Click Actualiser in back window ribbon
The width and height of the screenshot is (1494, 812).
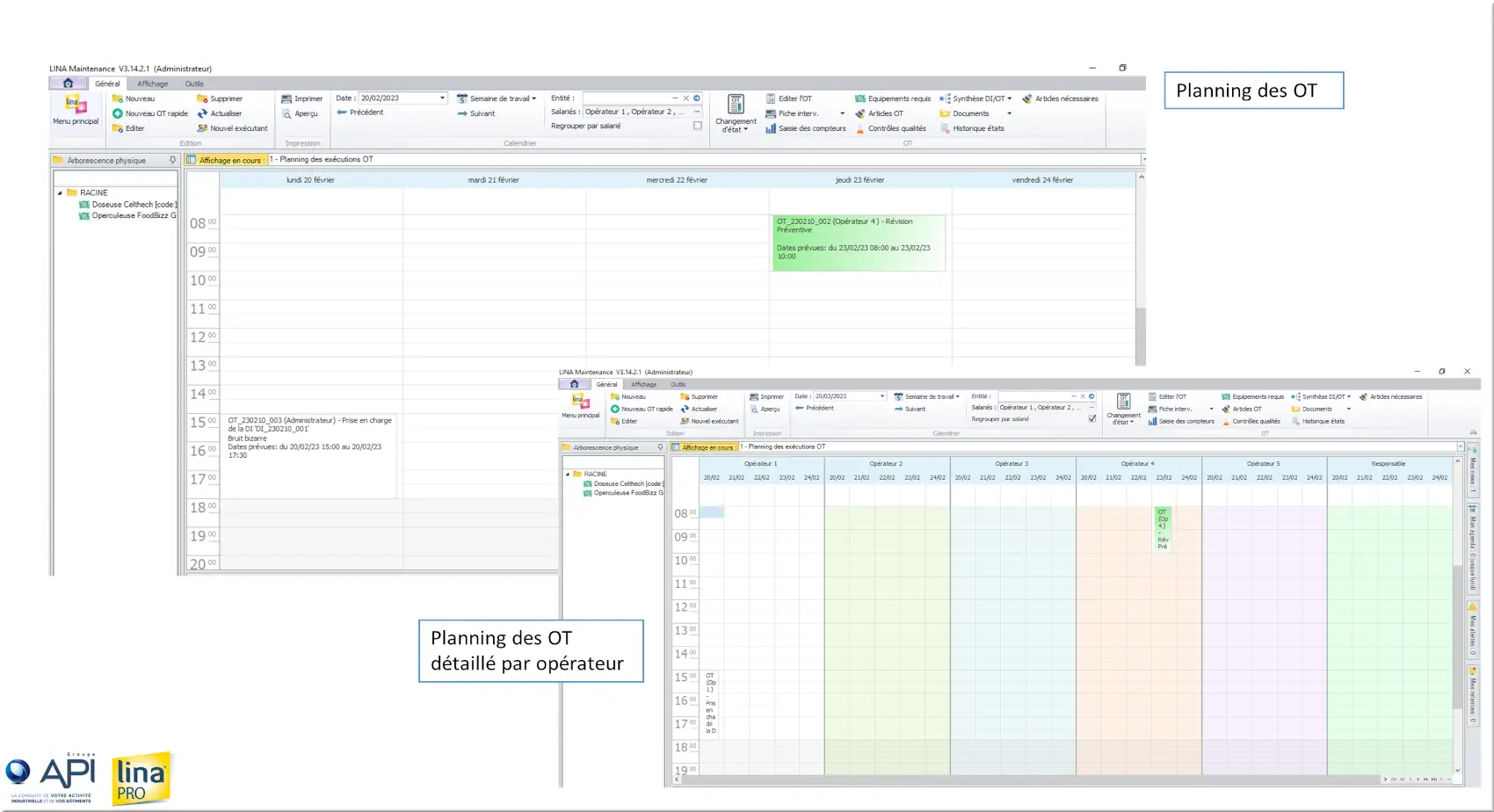pos(220,113)
